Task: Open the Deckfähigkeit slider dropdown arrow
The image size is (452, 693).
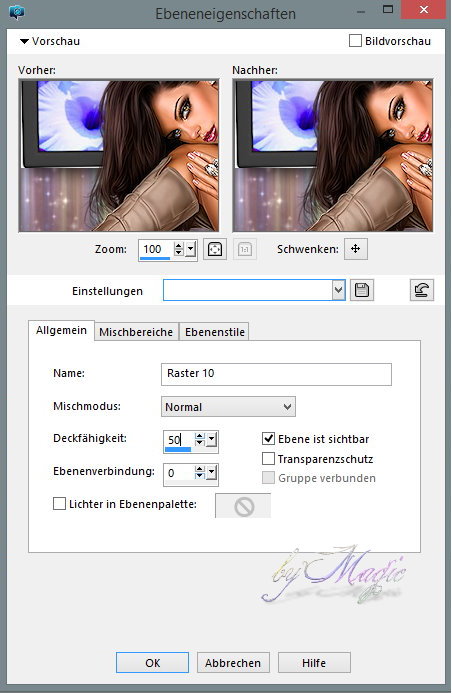Action: coord(212,440)
